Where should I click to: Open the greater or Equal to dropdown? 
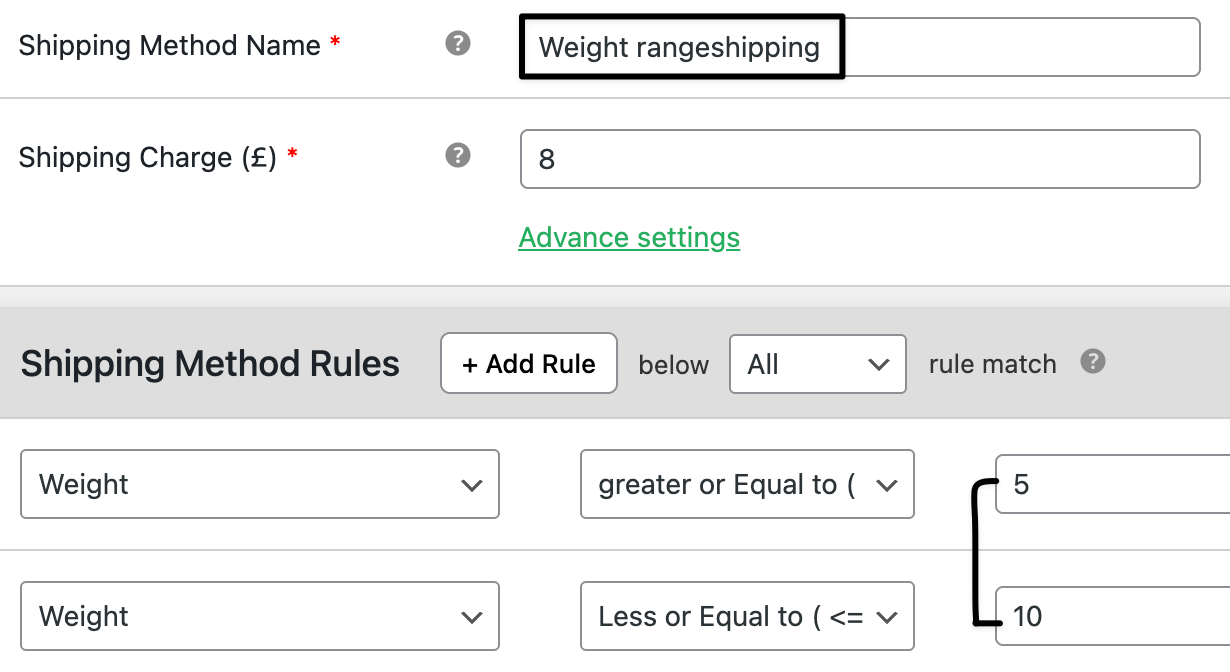(x=747, y=484)
